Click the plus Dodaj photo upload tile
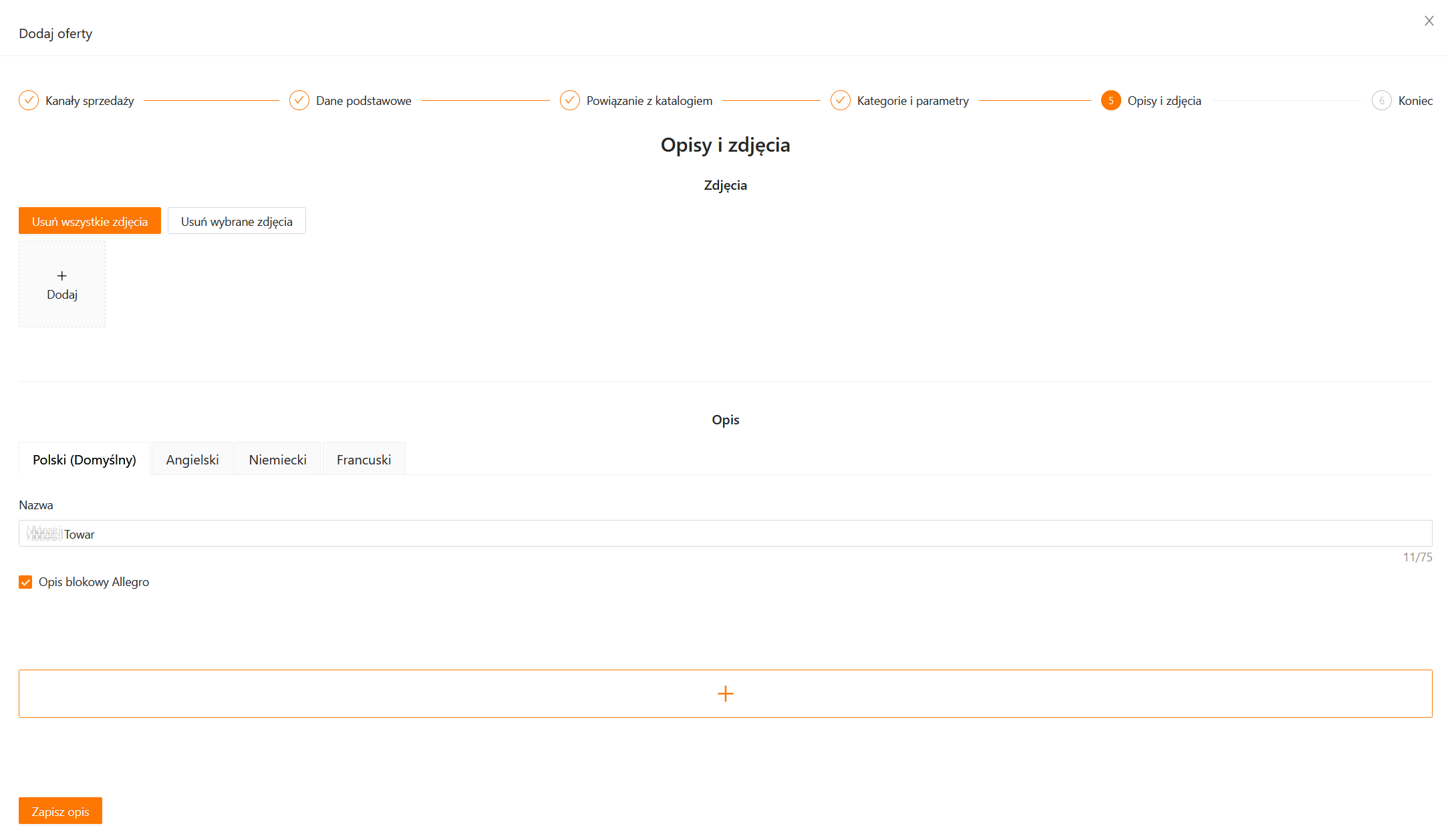Image resolution: width=1448 pixels, height=840 pixels. [62, 285]
